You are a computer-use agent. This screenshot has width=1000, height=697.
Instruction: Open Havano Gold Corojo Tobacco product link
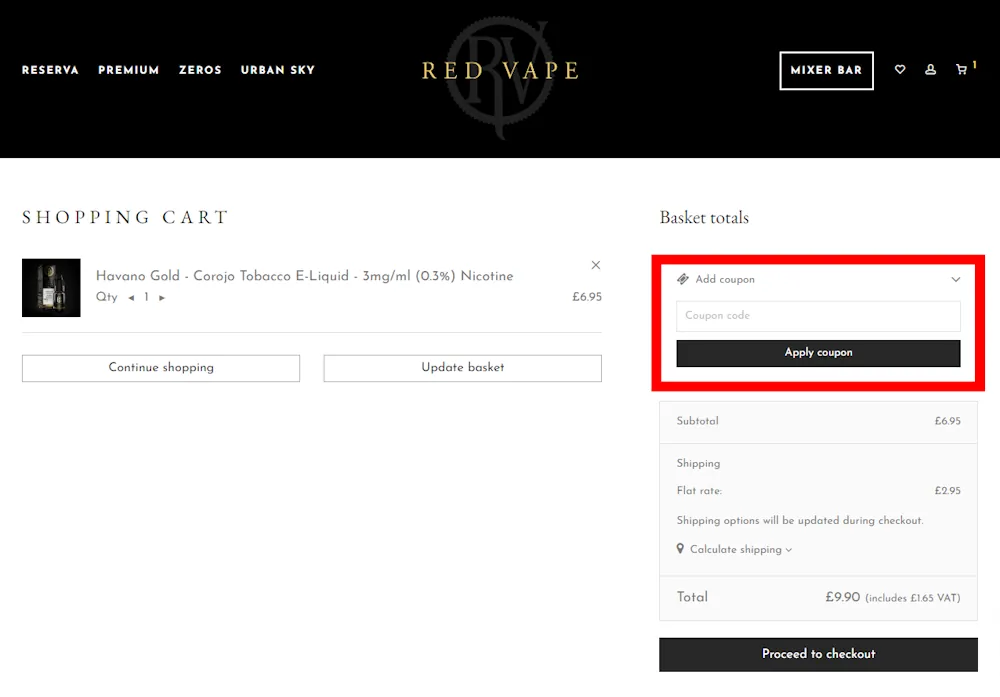pyautogui.click(x=304, y=276)
